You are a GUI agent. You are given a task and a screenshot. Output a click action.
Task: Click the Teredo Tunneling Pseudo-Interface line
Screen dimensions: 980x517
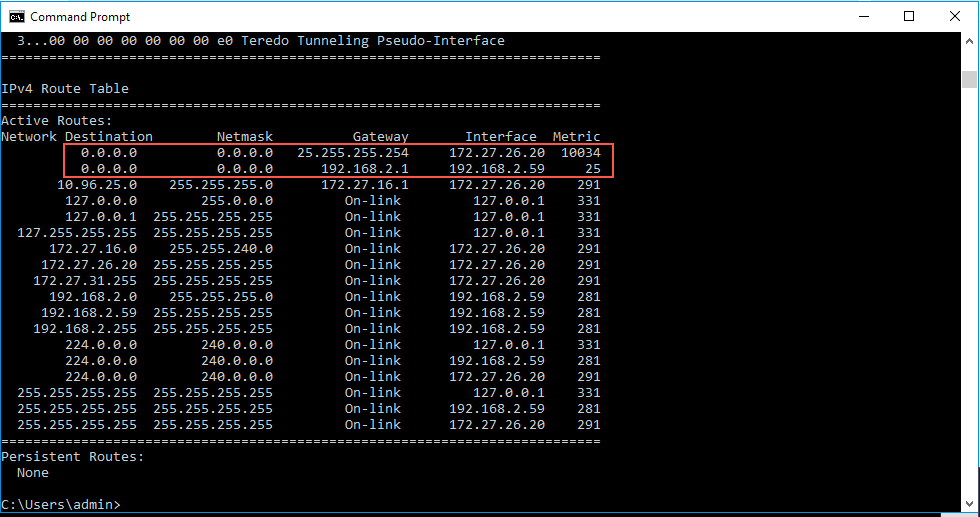(x=261, y=41)
